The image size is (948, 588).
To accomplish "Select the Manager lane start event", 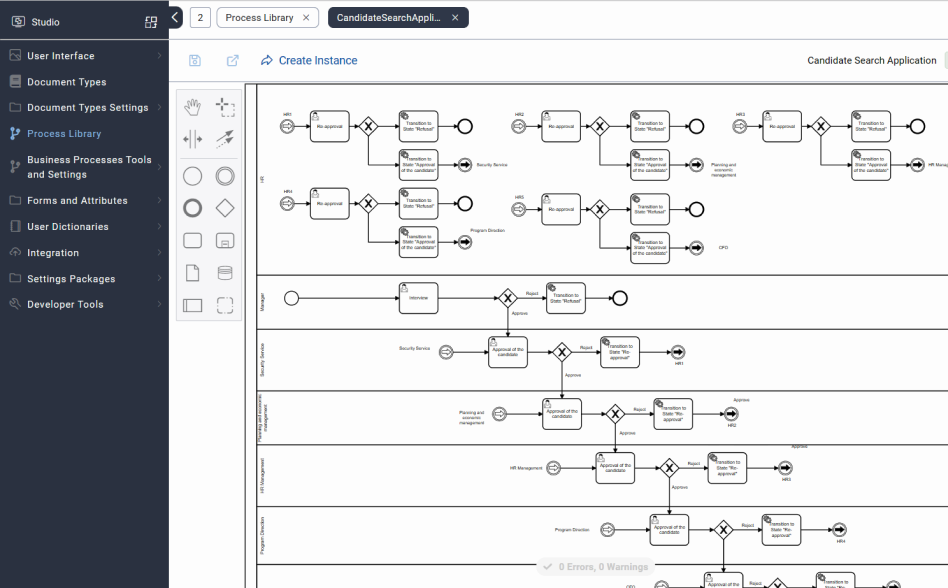I will click(x=291, y=298).
